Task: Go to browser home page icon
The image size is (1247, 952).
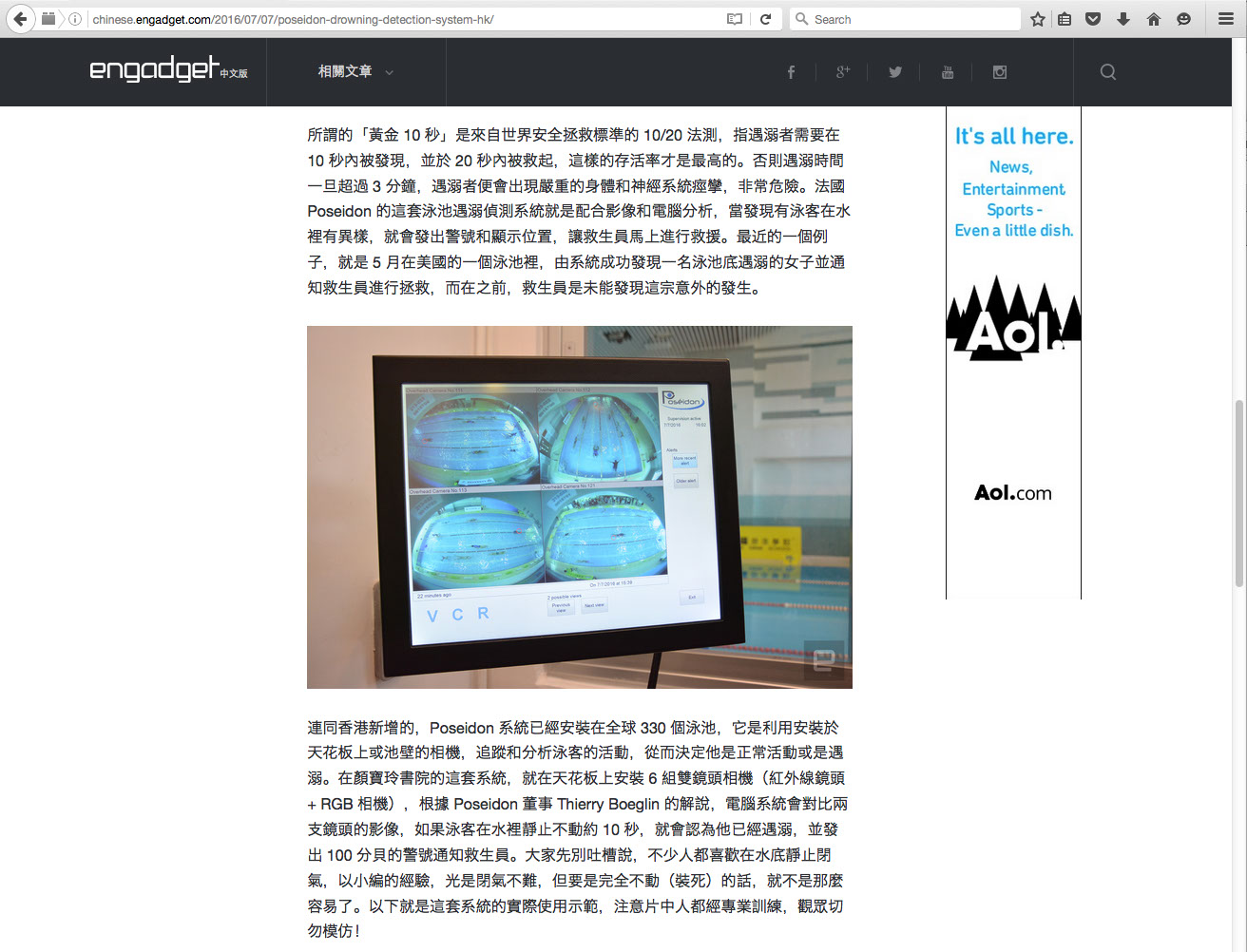Action: (x=1153, y=19)
